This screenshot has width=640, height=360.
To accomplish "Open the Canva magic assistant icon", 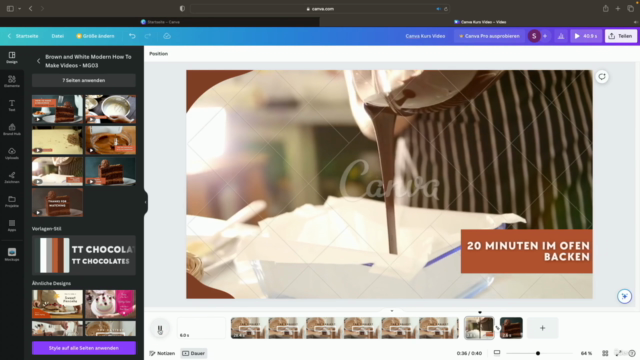I will coord(624,296).
